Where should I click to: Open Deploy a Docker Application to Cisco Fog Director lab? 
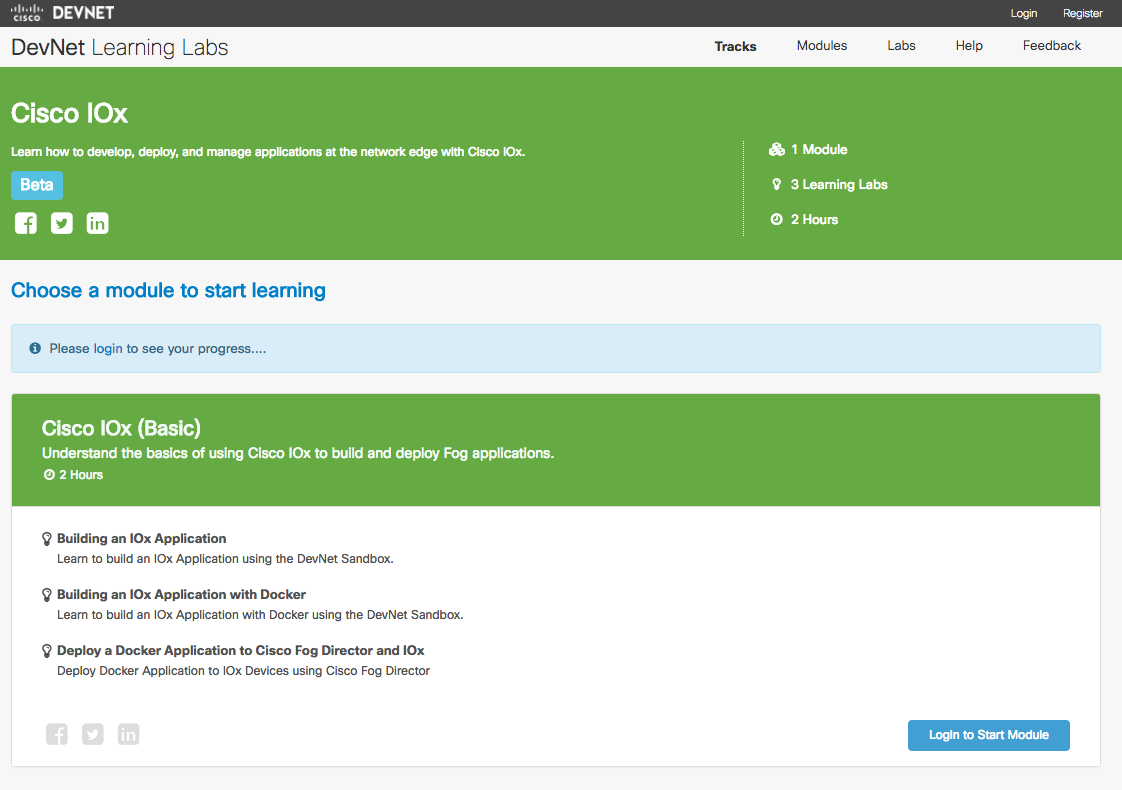point(240,650)
